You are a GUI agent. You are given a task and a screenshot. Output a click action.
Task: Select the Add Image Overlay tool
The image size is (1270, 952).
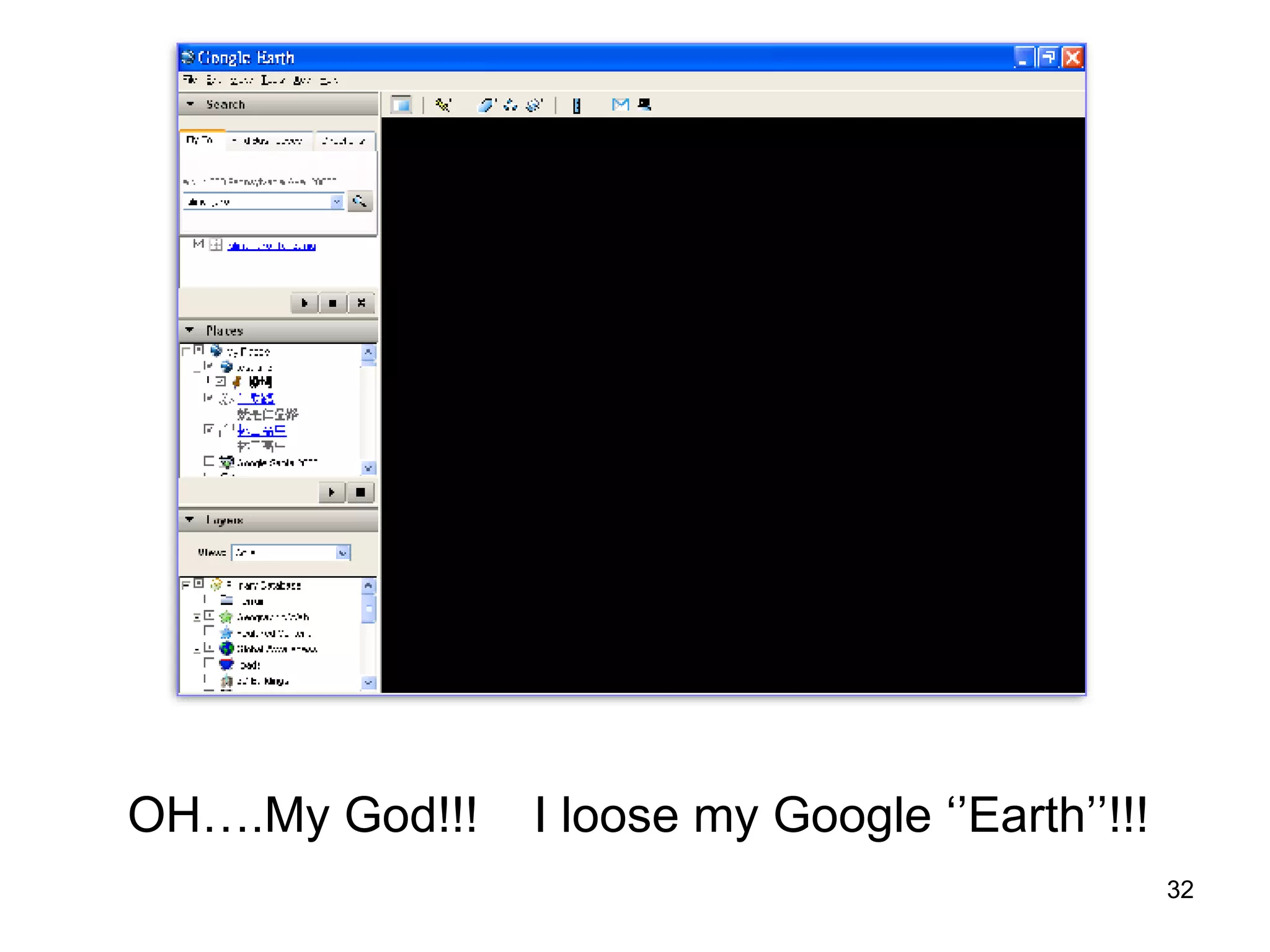(534, 105)
